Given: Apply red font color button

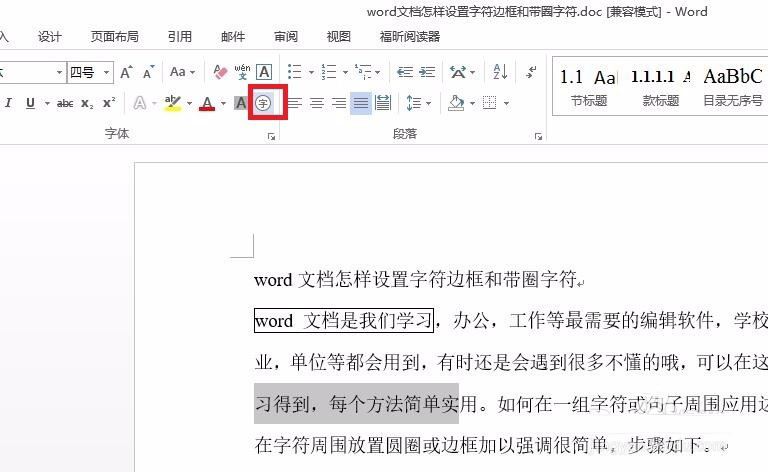Looking at the screenshot, I should pyautogui.click(x=207, y=103).
